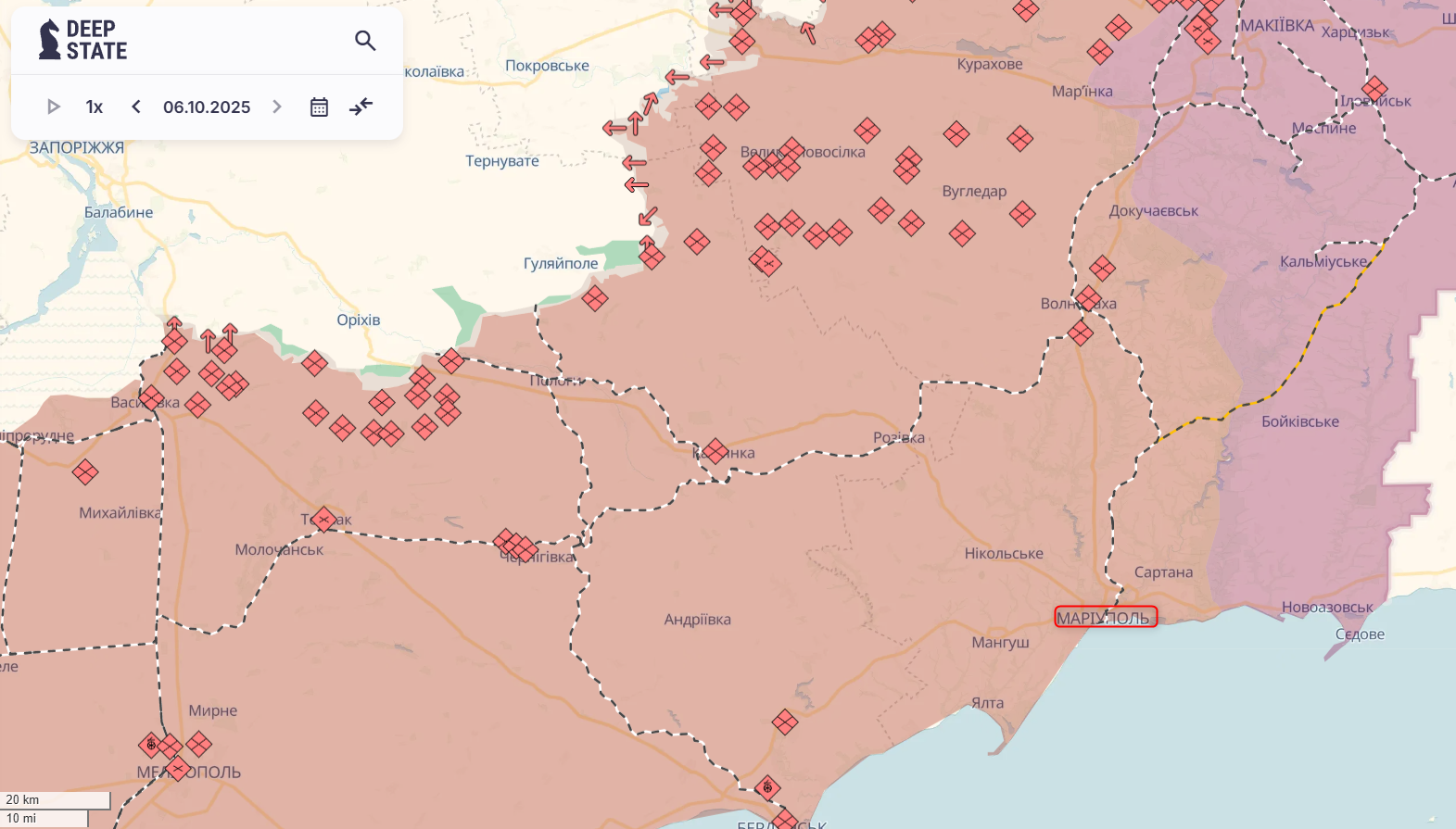Click the unit marker southwest of Ялта
The height and width of the screenshot is (829, 1456).
tap(785, 722)
